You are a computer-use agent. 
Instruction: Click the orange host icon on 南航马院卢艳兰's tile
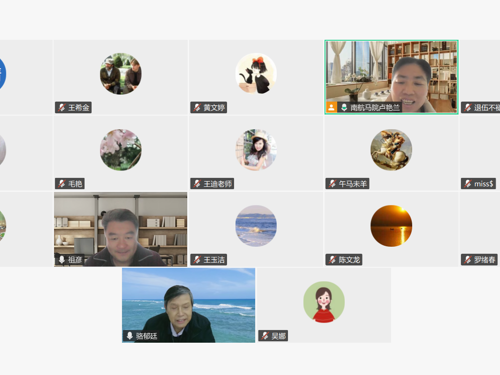[331, 107]
